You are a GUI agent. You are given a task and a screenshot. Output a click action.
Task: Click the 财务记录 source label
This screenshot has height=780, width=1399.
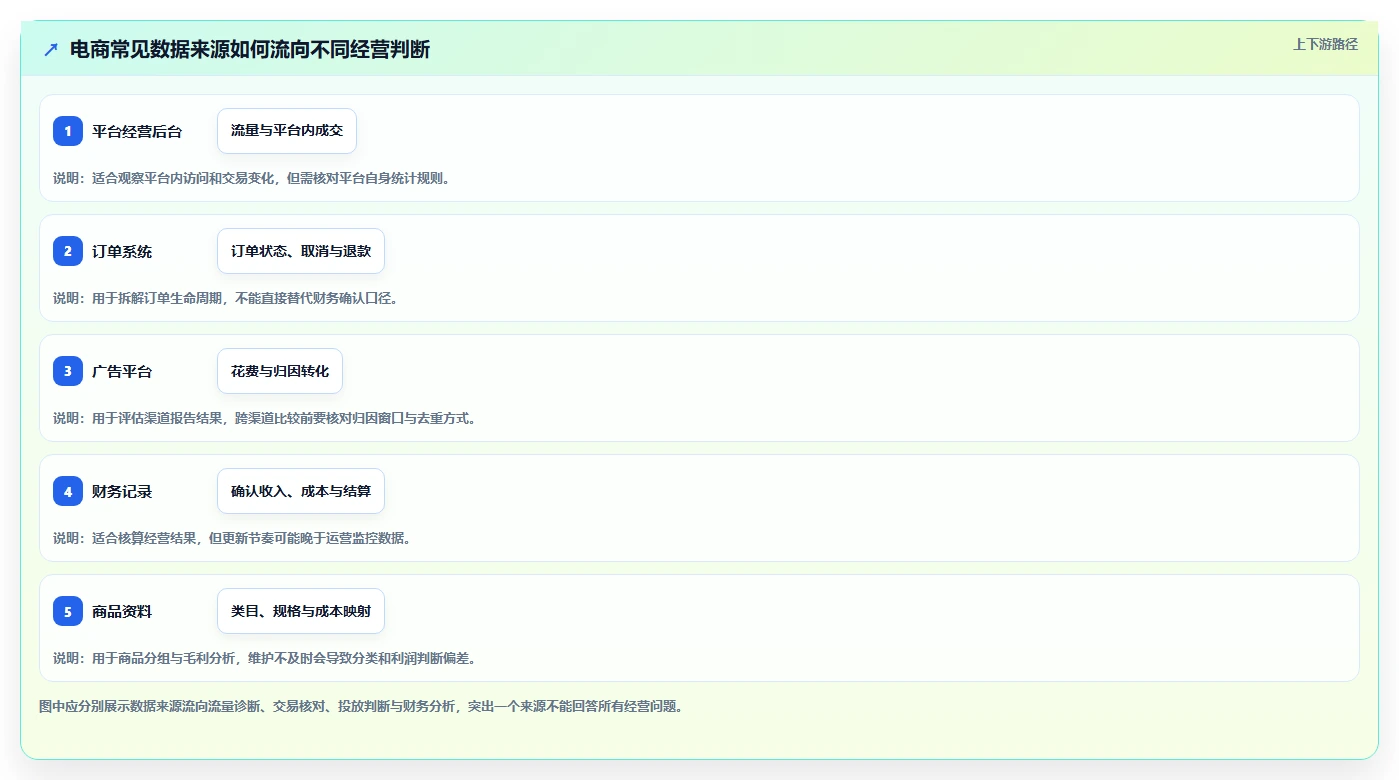pos(122,491)
